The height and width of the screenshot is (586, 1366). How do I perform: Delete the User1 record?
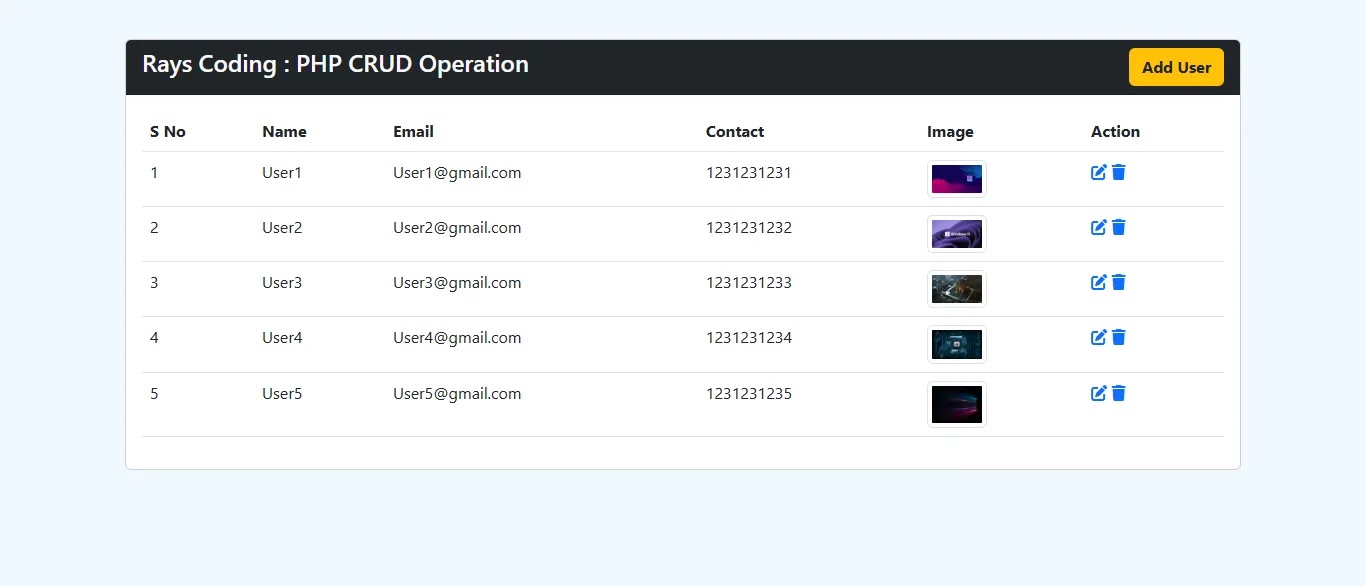point(1119,172)
